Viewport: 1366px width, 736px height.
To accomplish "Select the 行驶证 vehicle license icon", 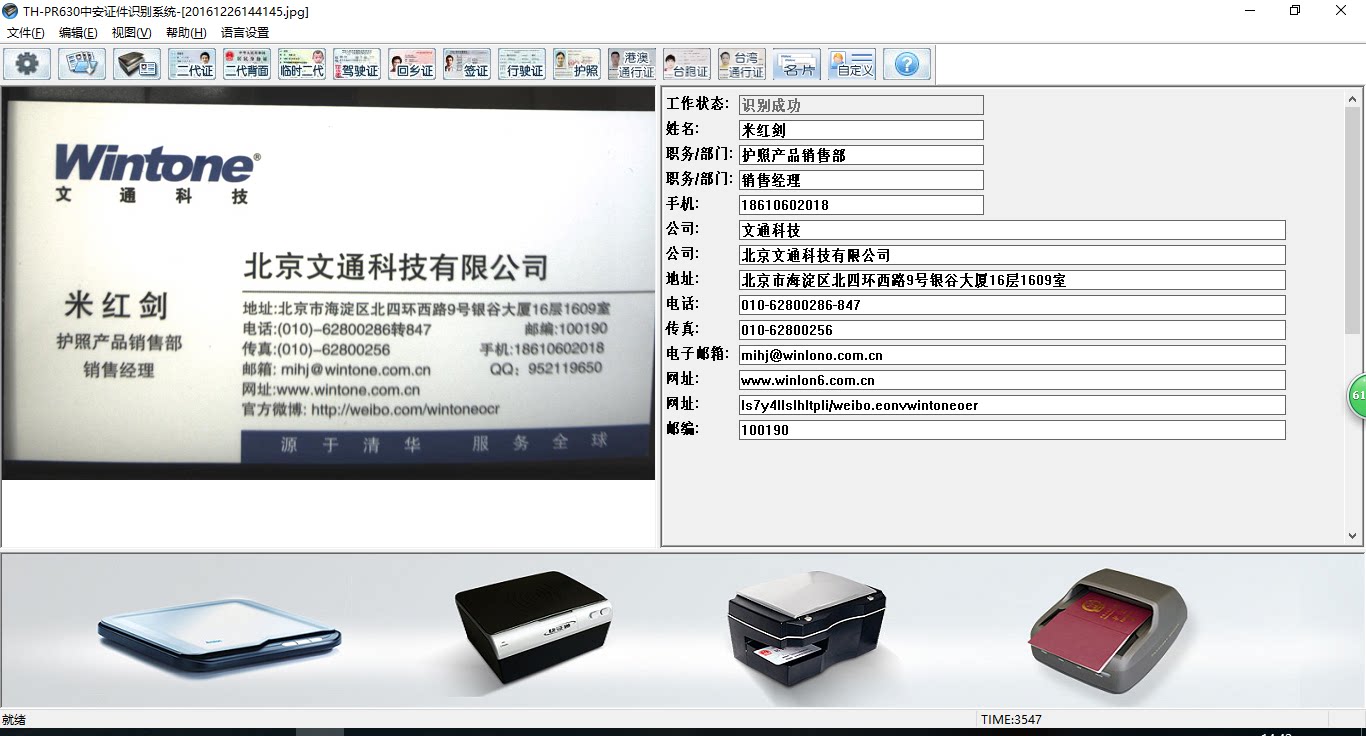I will point(522,64).
